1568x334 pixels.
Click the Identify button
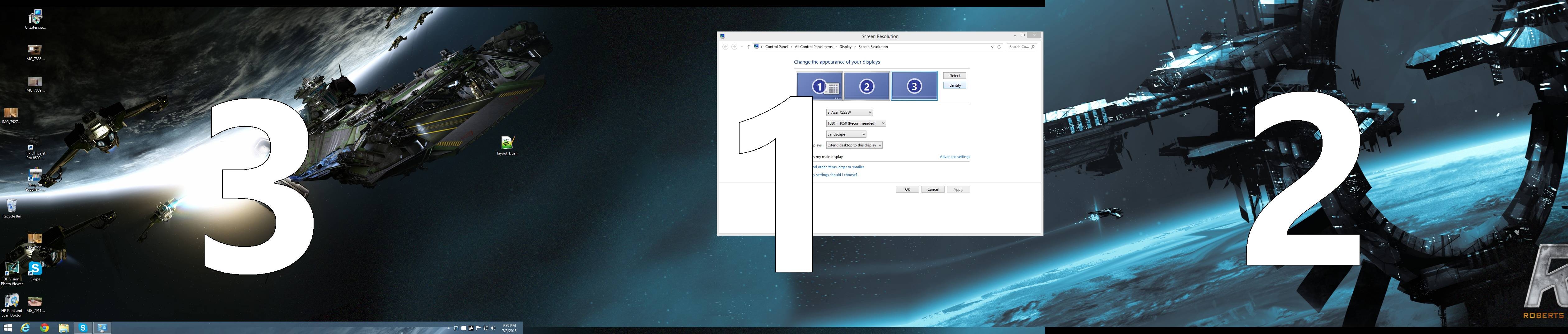pos(954,85)
